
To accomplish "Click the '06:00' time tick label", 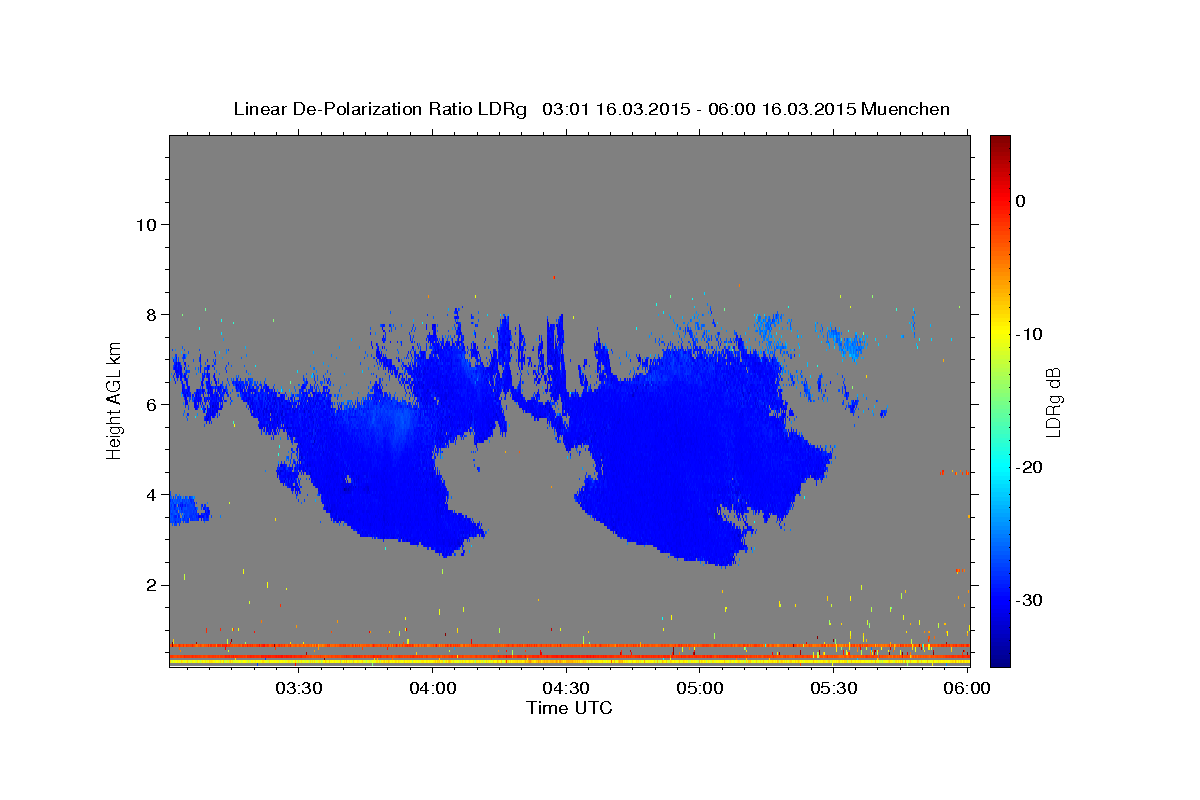I will pyautogui.click(x=967, y=688).
